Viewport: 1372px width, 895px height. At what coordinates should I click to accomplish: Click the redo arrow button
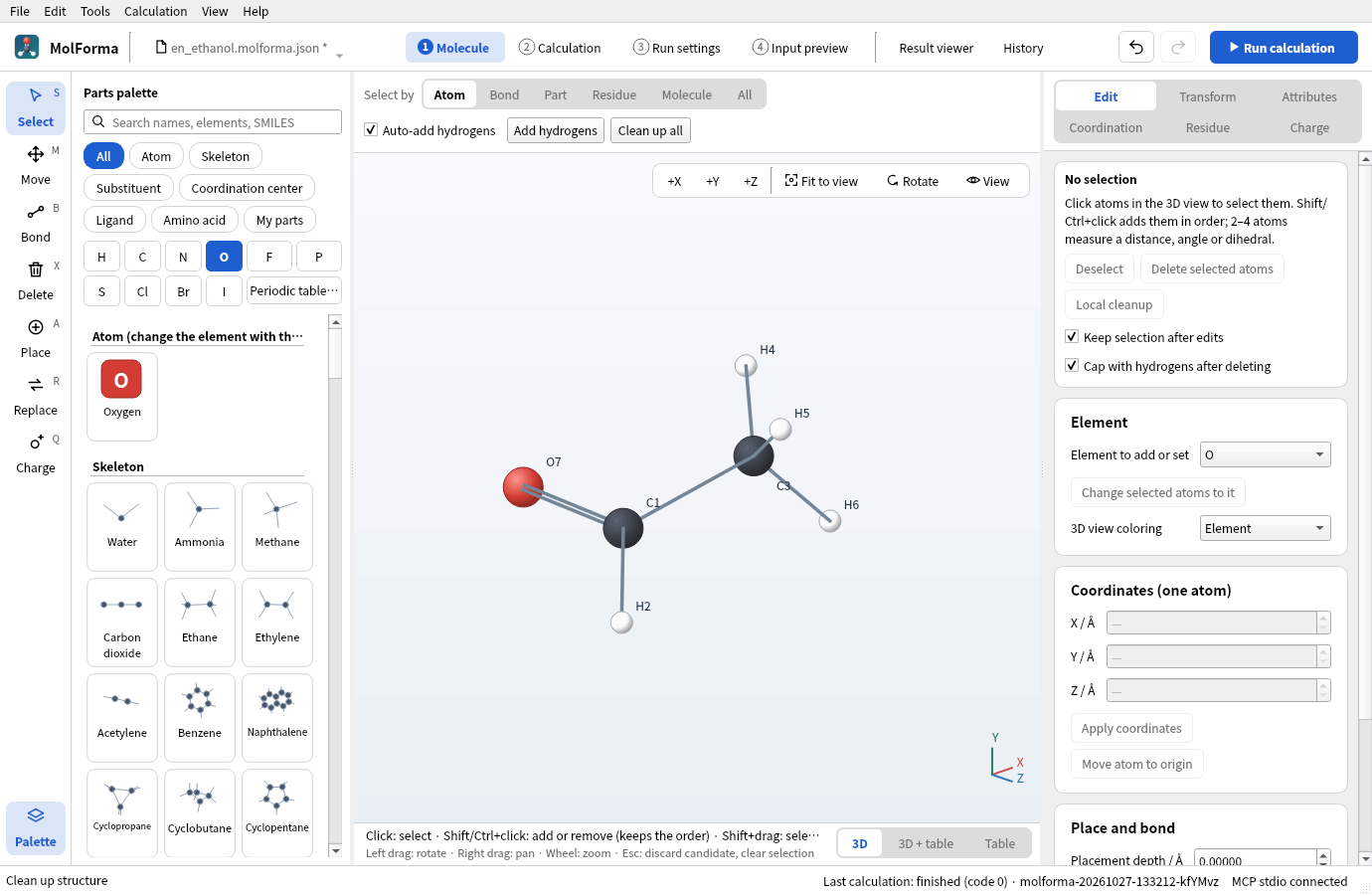tap(1178, 47)
